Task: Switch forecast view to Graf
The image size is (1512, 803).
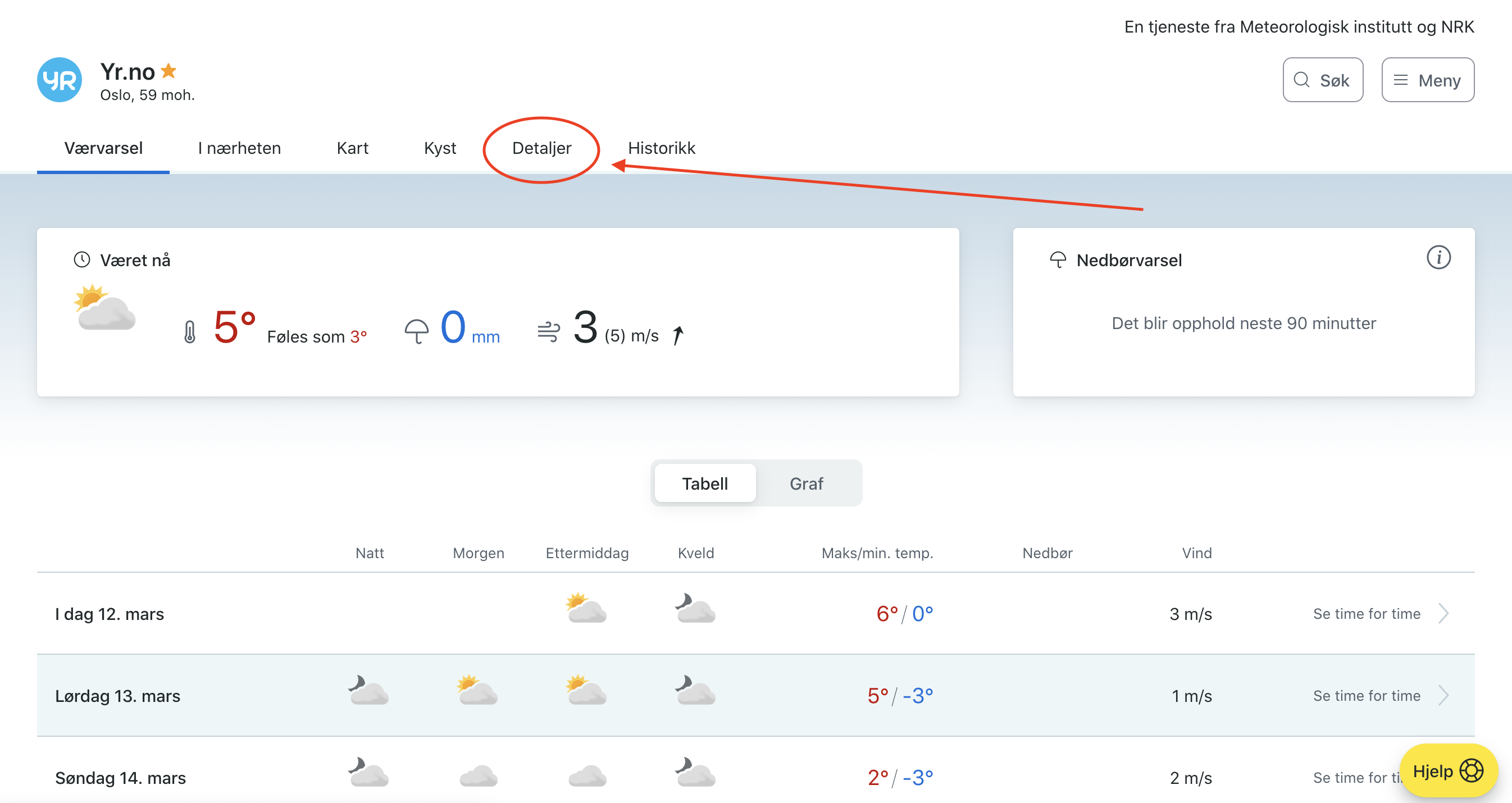Action: click(806, 483)
